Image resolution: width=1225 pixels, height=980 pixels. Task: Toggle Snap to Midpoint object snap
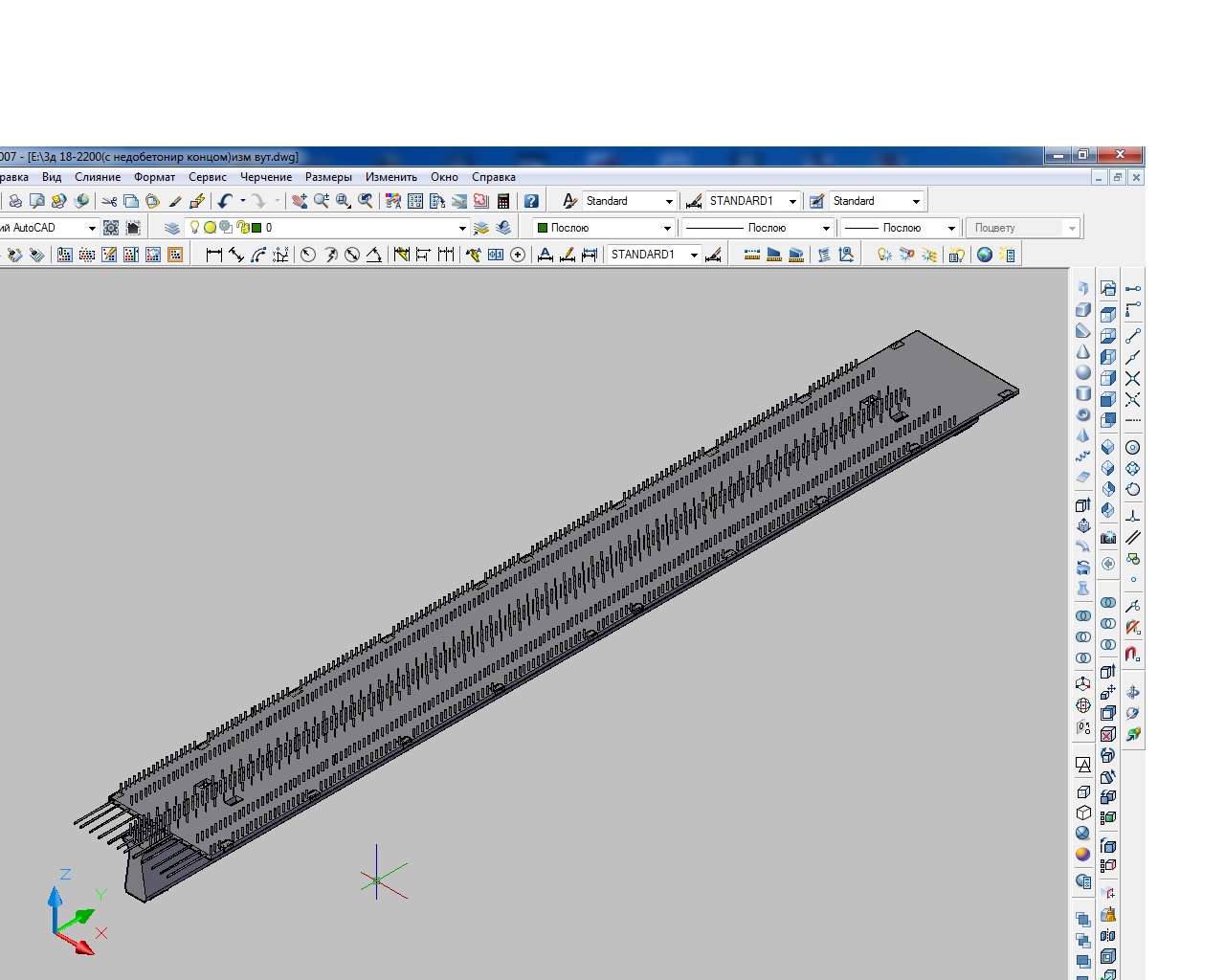(x=1133, y=357)
